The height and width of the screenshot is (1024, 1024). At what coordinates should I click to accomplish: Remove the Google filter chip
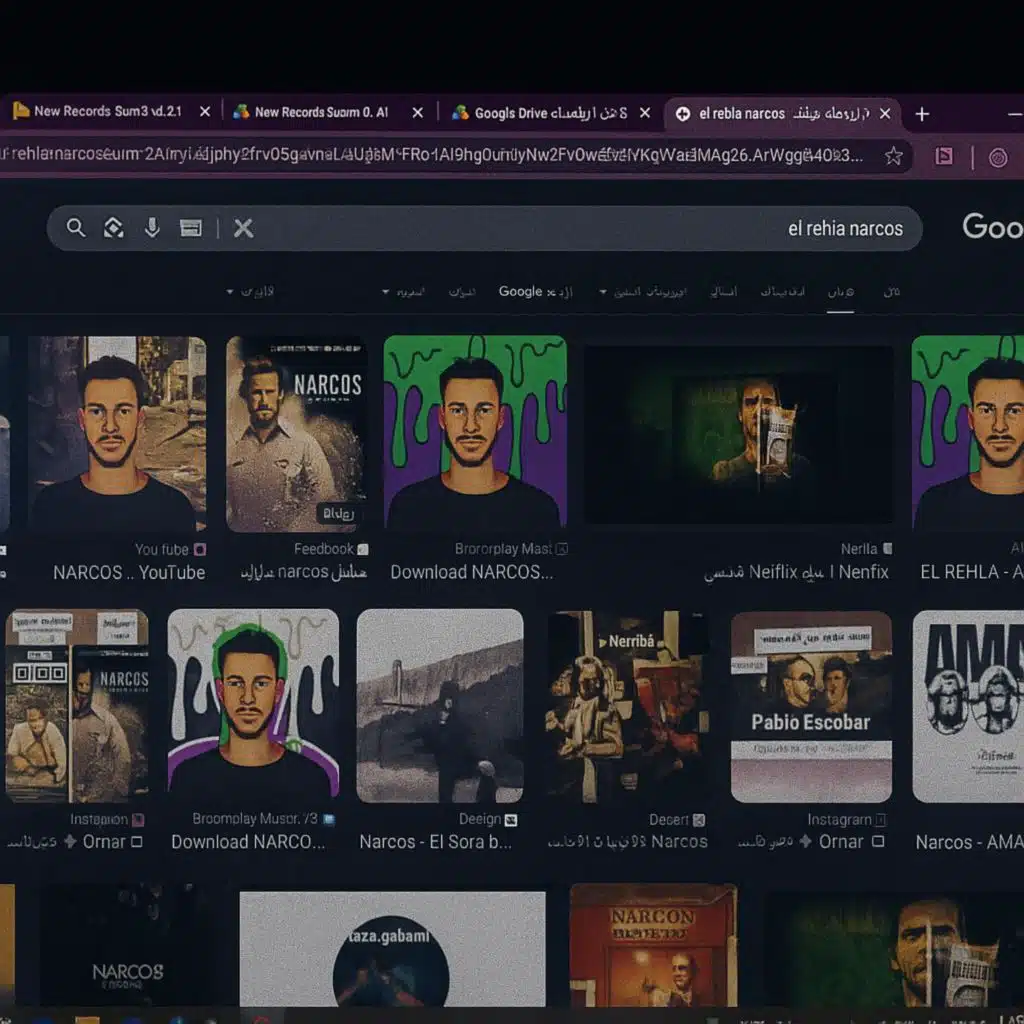(x=551, y=292)
